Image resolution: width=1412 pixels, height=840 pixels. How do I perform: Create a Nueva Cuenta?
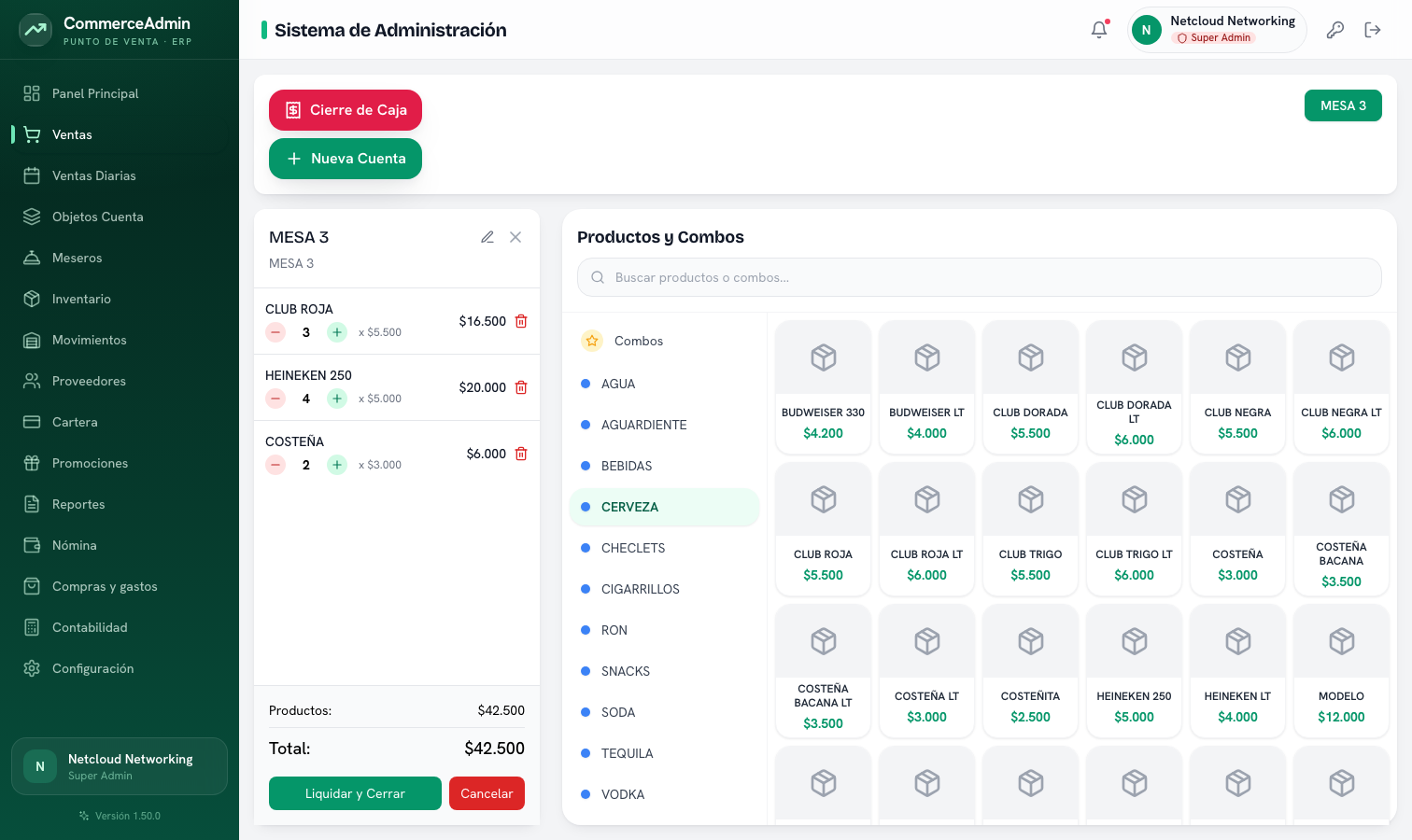[346, 159]
